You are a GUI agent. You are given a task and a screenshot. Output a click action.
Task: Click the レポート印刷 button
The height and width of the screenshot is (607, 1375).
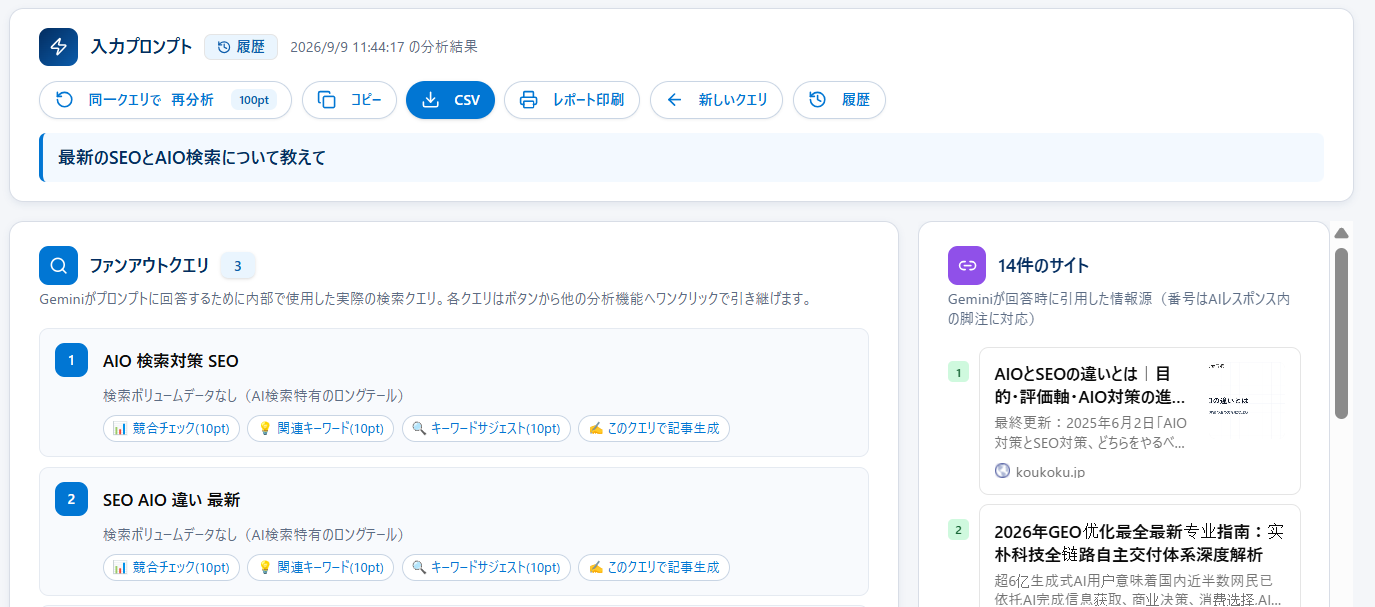point(571,100)
